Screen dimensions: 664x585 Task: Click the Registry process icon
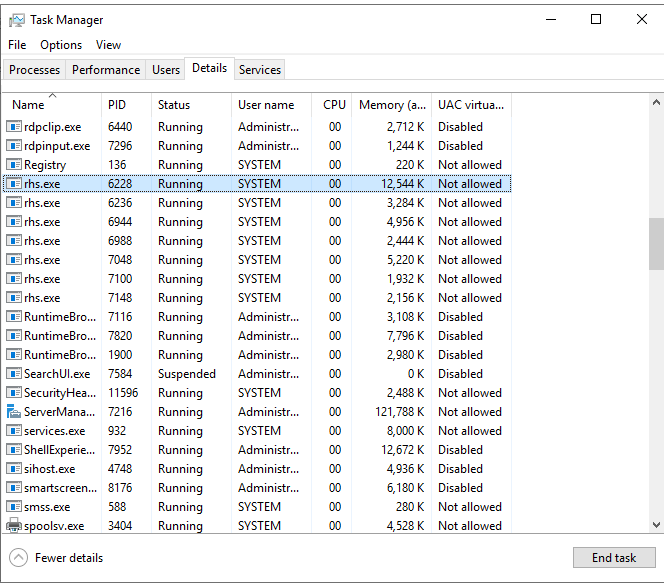pyautogui.click(x=14, y=165)
